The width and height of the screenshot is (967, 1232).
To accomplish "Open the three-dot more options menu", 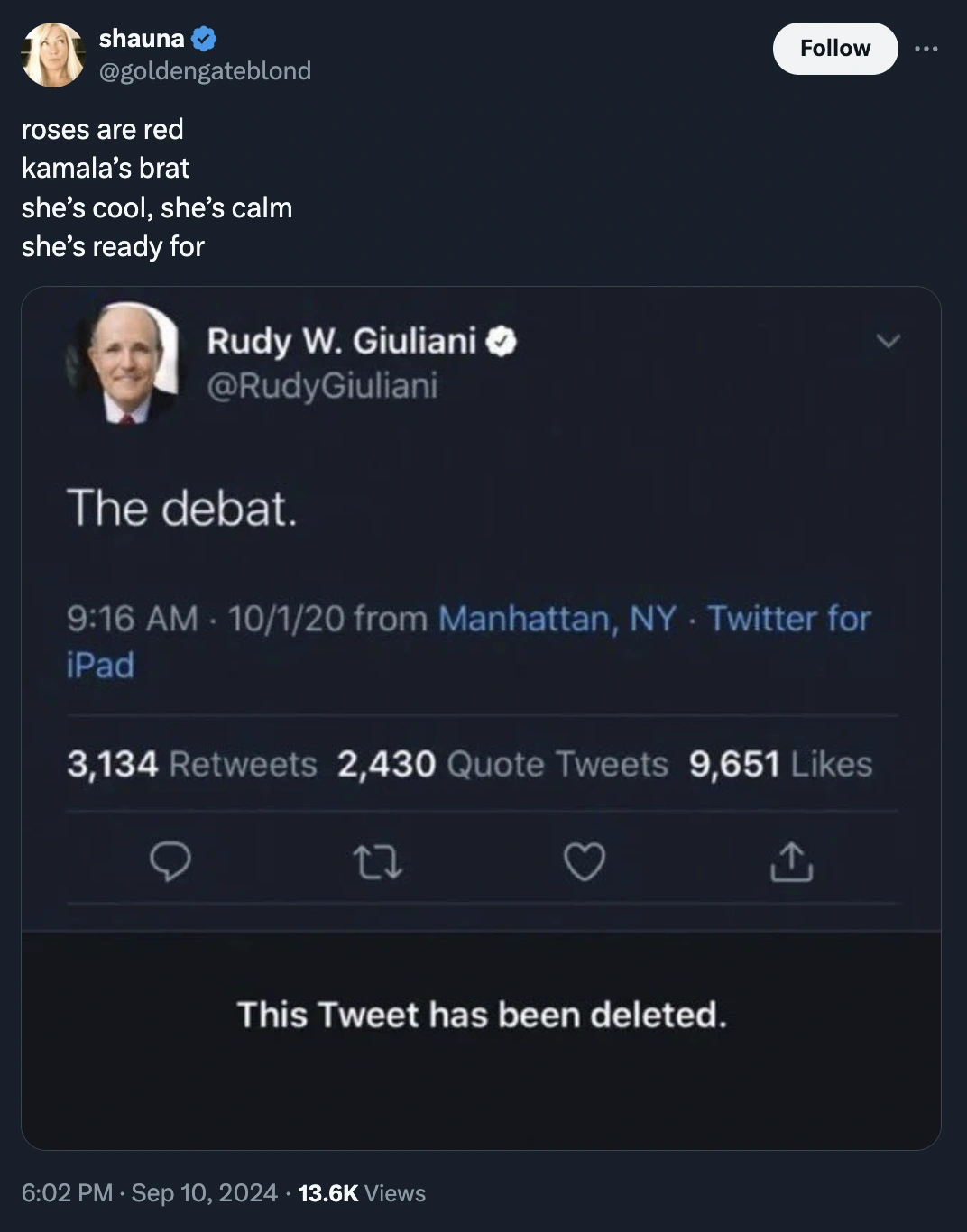I will (x=926, y=49).
